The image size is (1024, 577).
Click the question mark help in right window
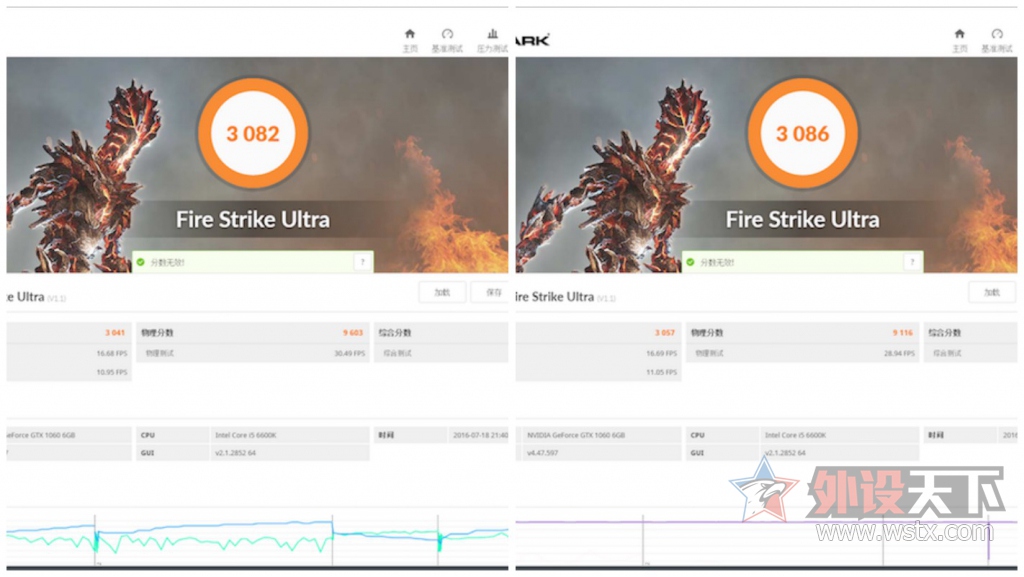point(912,262)
